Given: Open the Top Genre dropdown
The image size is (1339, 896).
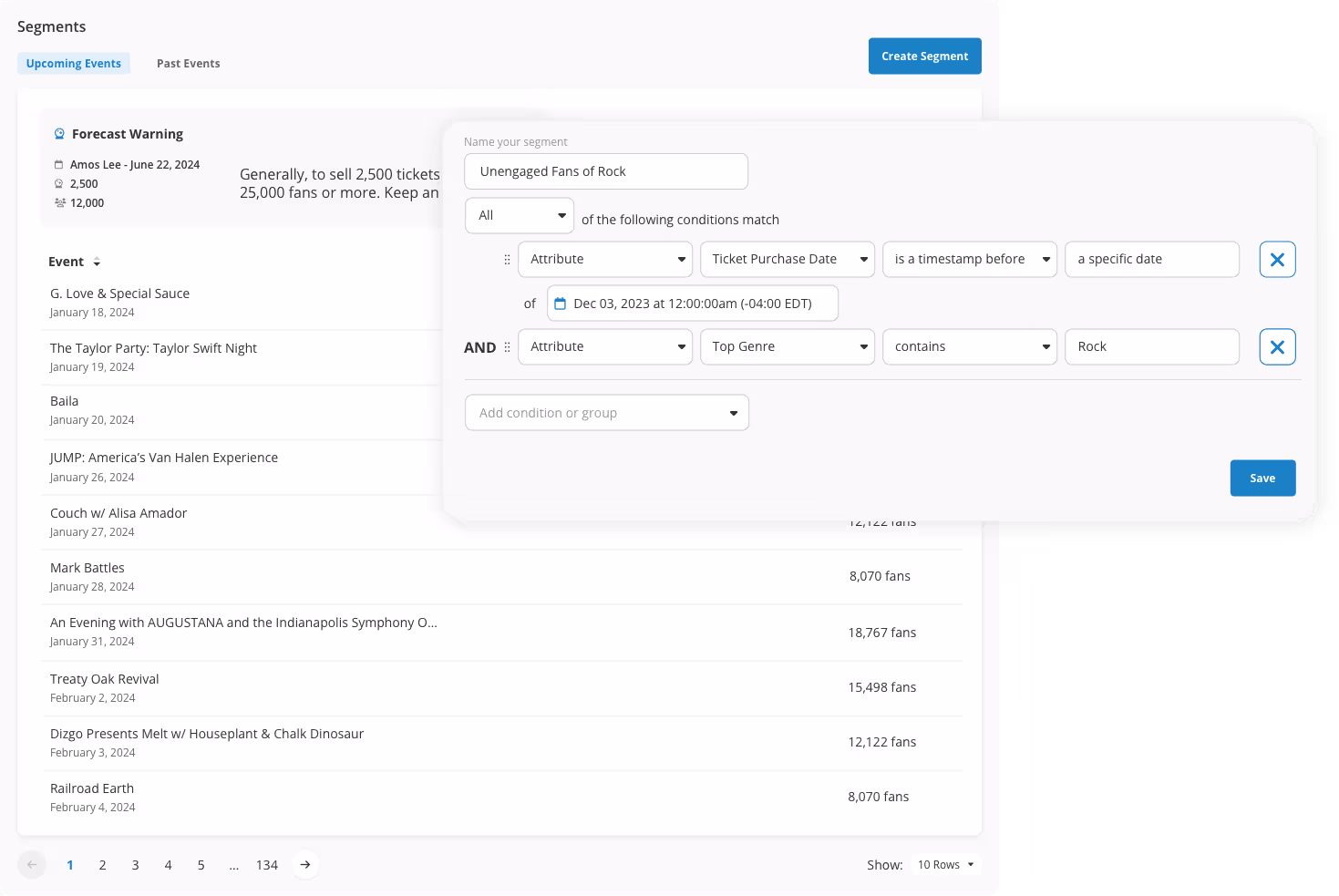Looking at the screenshot, I should tap(788, 347).
